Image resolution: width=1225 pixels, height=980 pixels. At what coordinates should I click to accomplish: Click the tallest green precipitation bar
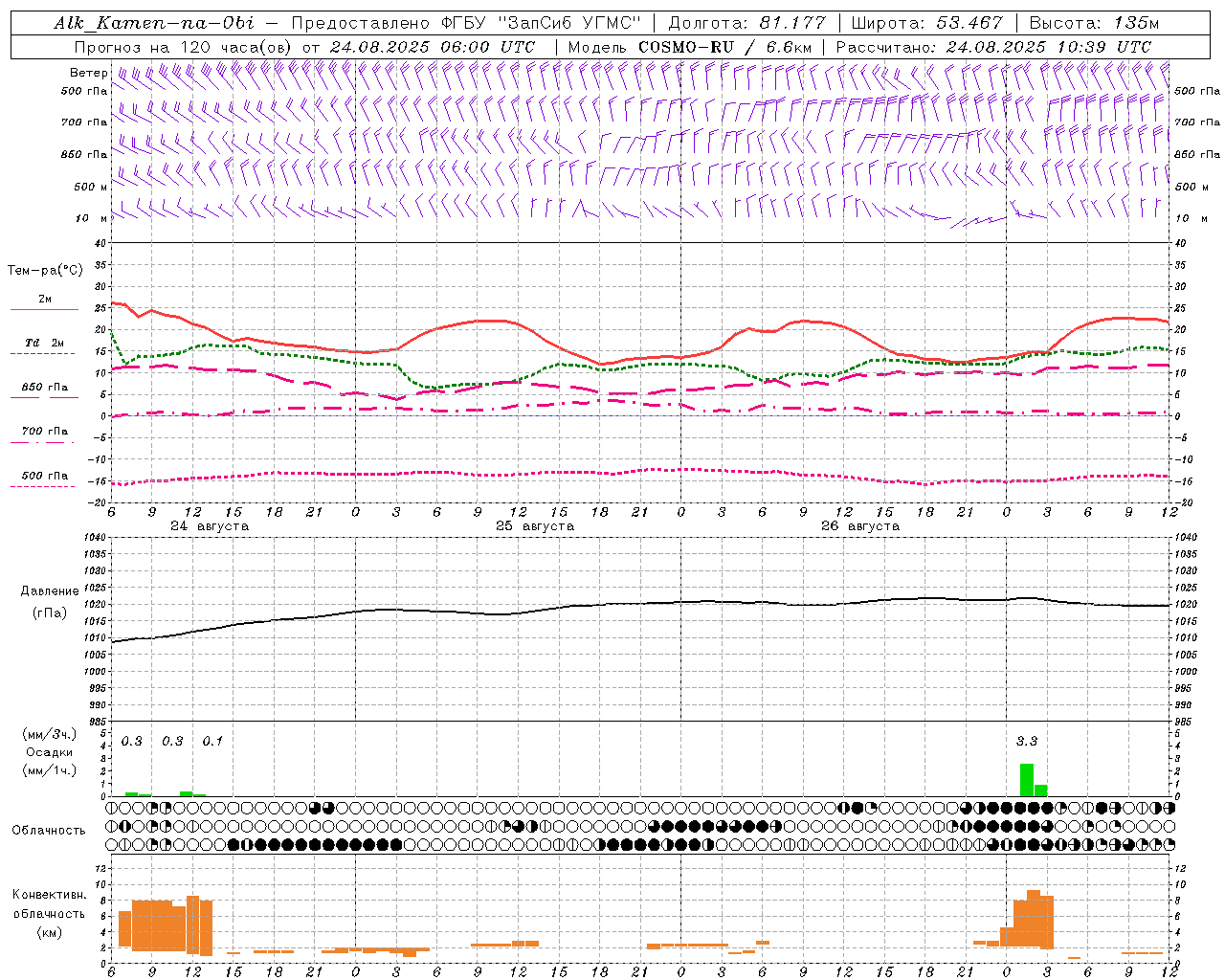click(x=1027, y=780)
